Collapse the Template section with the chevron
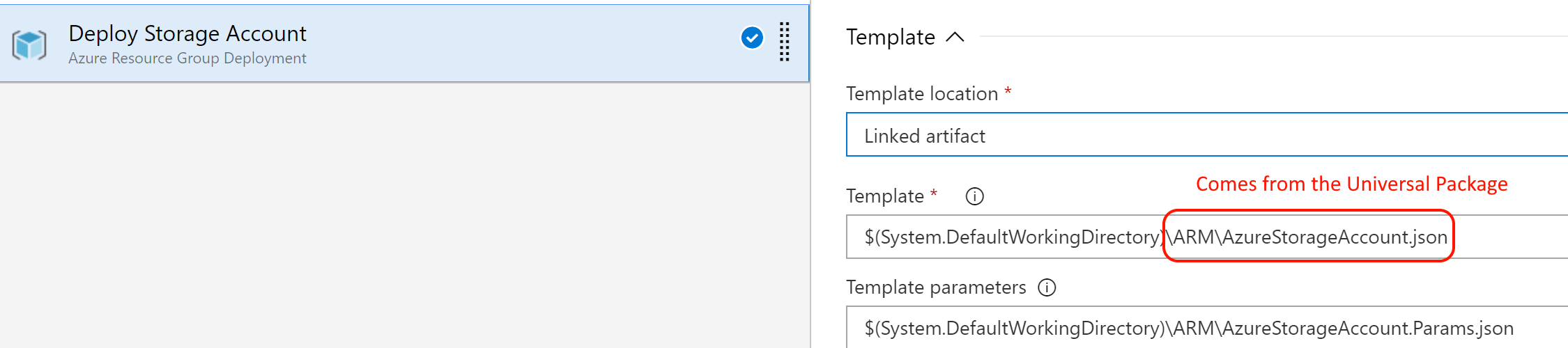This screenshot has width=1568, height=348. point(955,37)
